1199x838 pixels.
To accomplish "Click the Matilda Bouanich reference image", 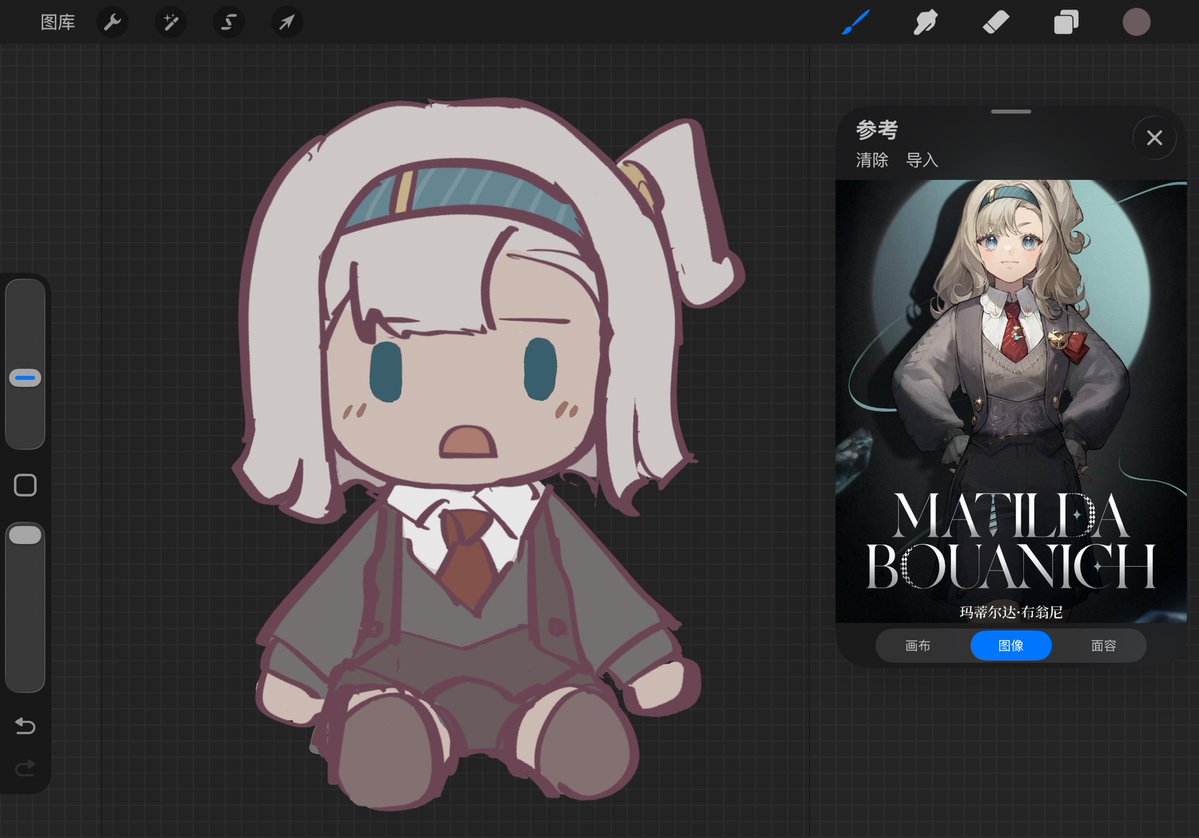I will click(x=1011, y=401).
